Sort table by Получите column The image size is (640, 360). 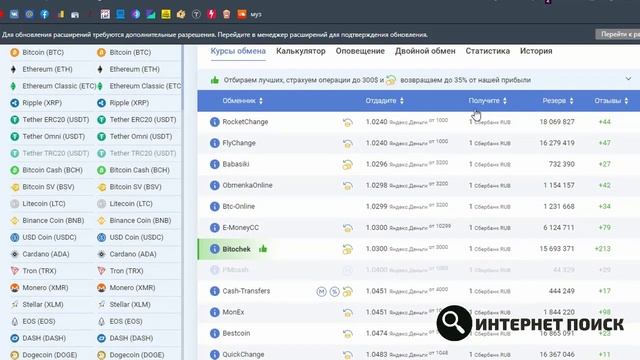[487, 101]
